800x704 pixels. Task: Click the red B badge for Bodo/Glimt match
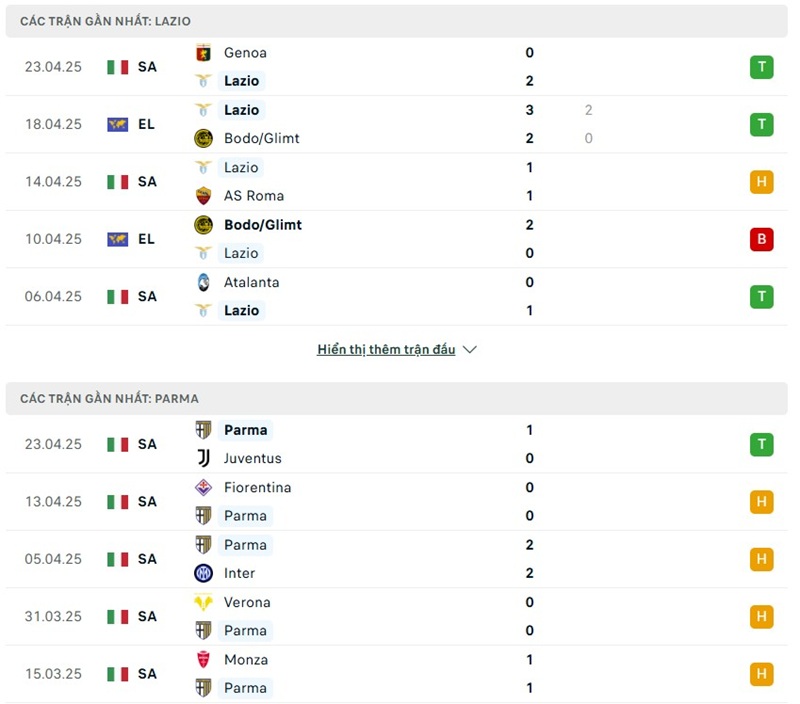761,239
